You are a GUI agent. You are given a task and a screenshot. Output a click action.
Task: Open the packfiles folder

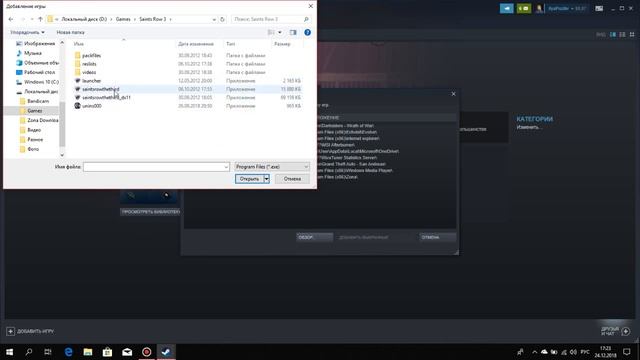[91, 56]
